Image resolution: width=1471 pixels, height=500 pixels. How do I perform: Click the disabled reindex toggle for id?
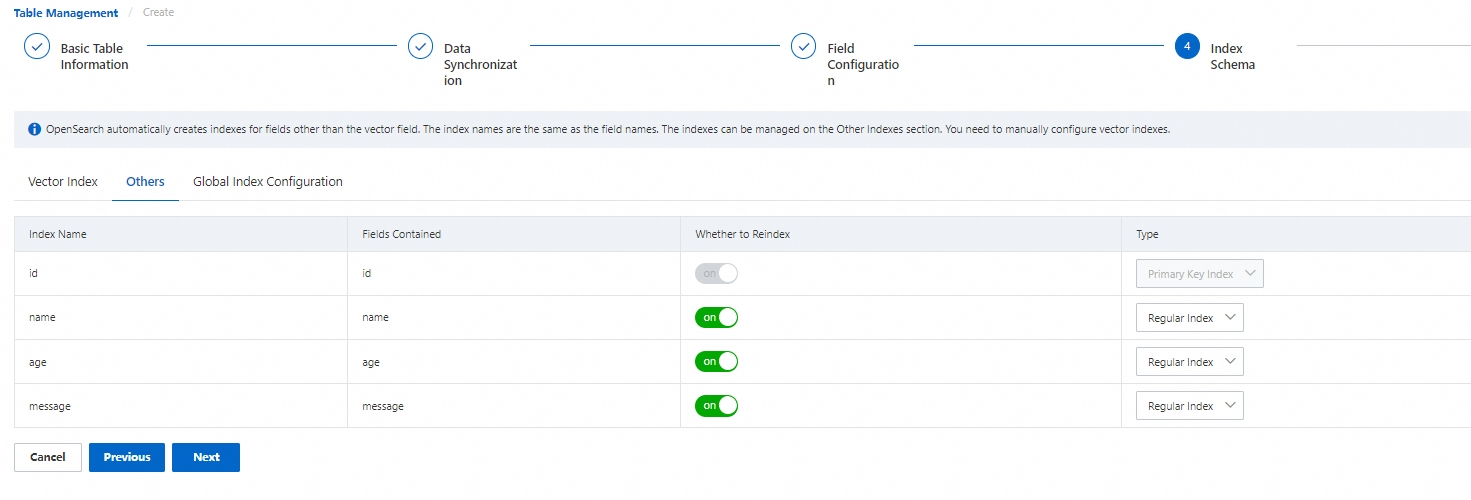pos(716,274)
